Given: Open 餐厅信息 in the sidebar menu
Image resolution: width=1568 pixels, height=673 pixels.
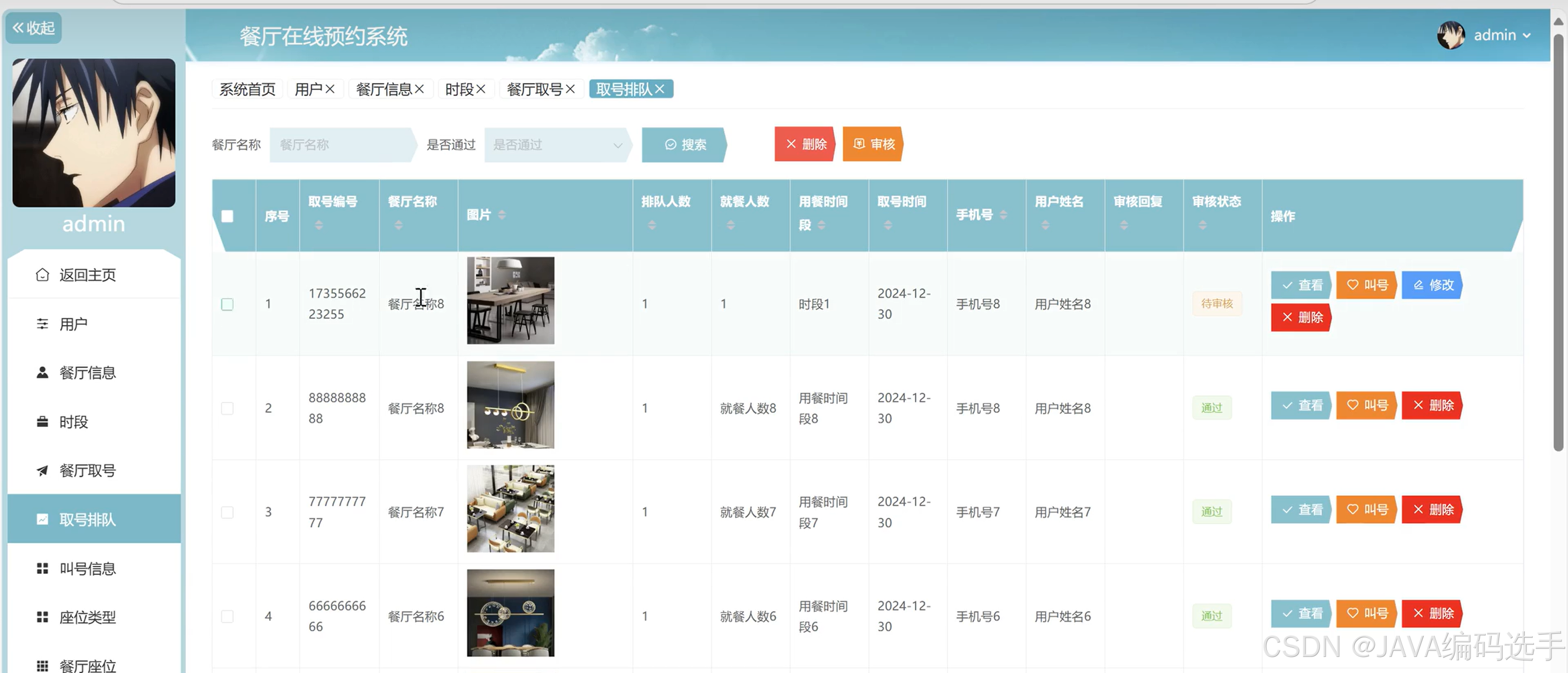Looking at the screenshot, I should (95, 373).
